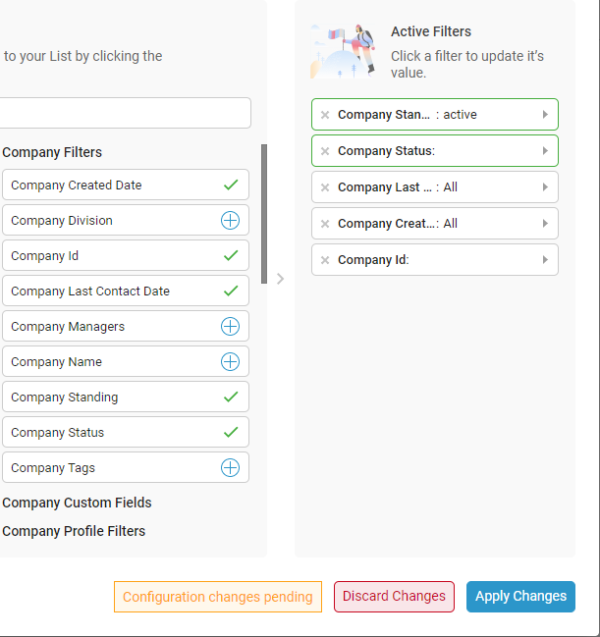Click the Apply Changes button
Image resolution: width=600 pixels, height=637 pixels.
520,596
